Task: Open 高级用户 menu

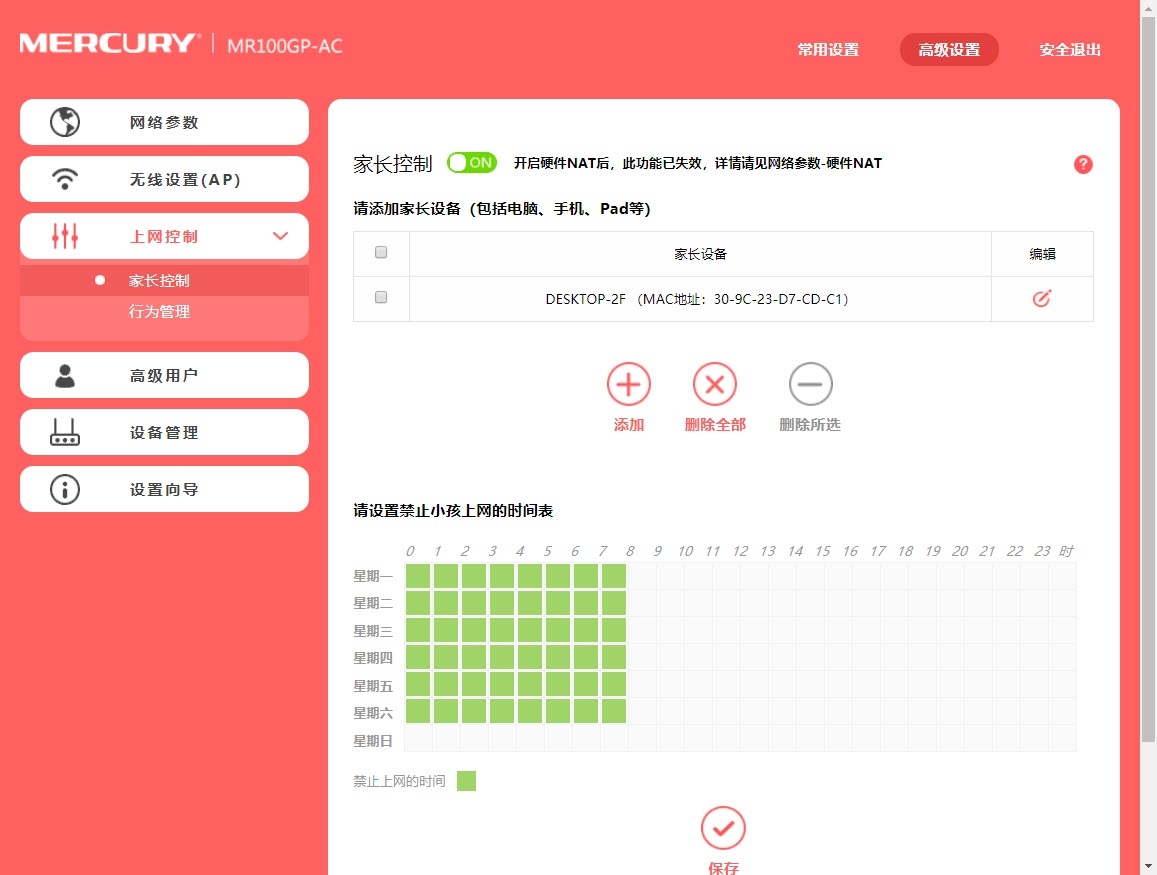Action: click(164, 376)
